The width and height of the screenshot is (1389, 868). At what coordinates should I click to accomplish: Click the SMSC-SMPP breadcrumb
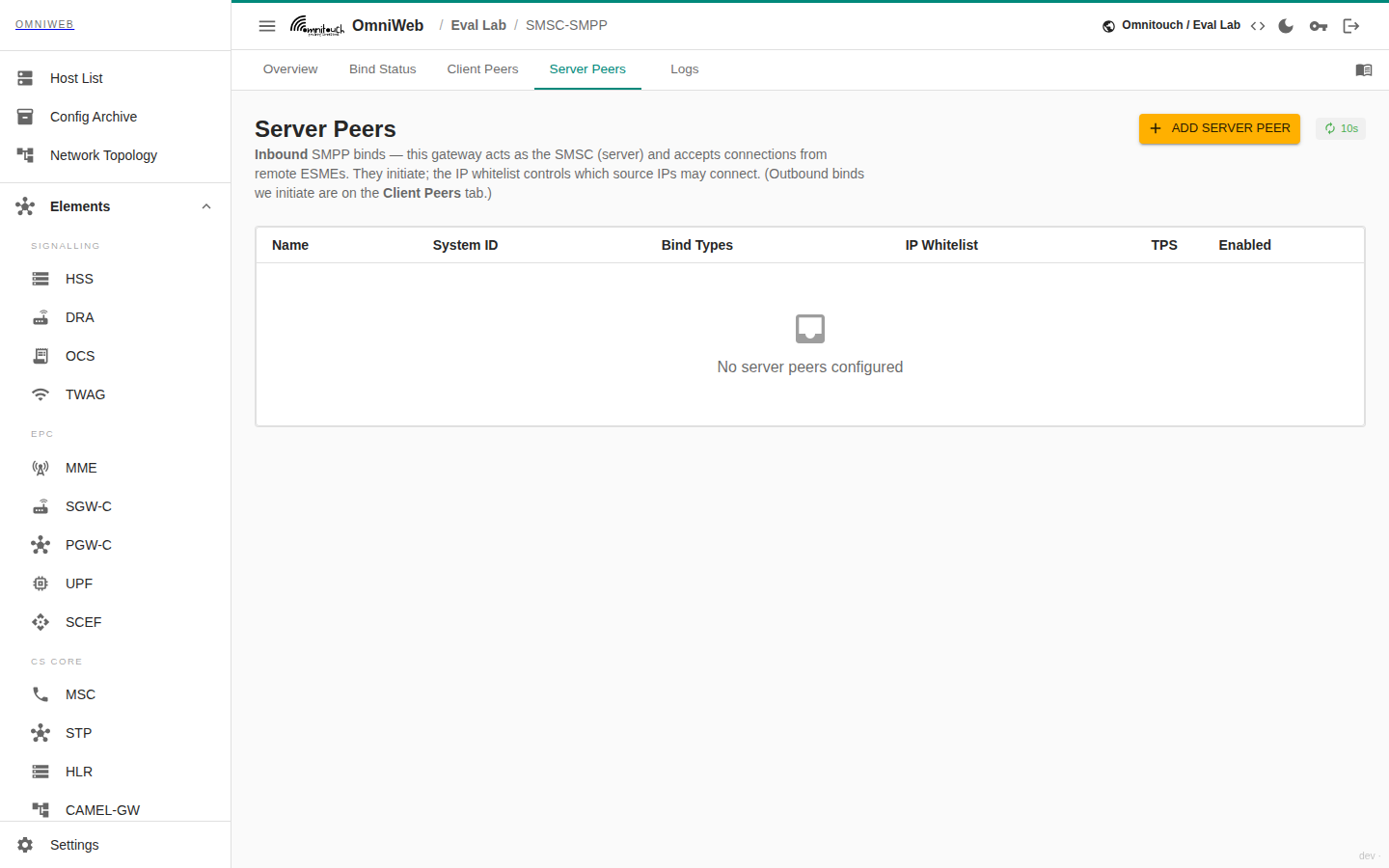566,25
